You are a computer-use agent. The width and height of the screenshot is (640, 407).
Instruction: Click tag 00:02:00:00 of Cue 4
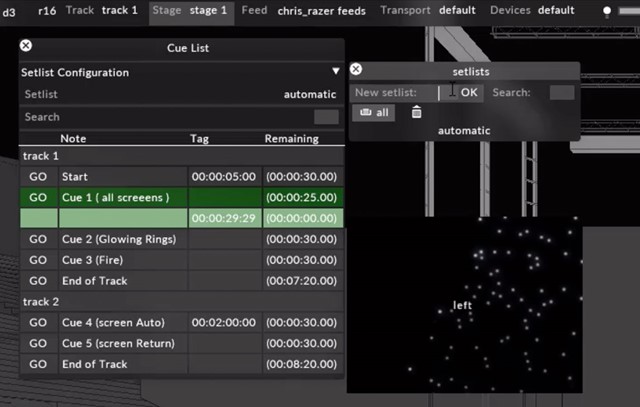224,322
